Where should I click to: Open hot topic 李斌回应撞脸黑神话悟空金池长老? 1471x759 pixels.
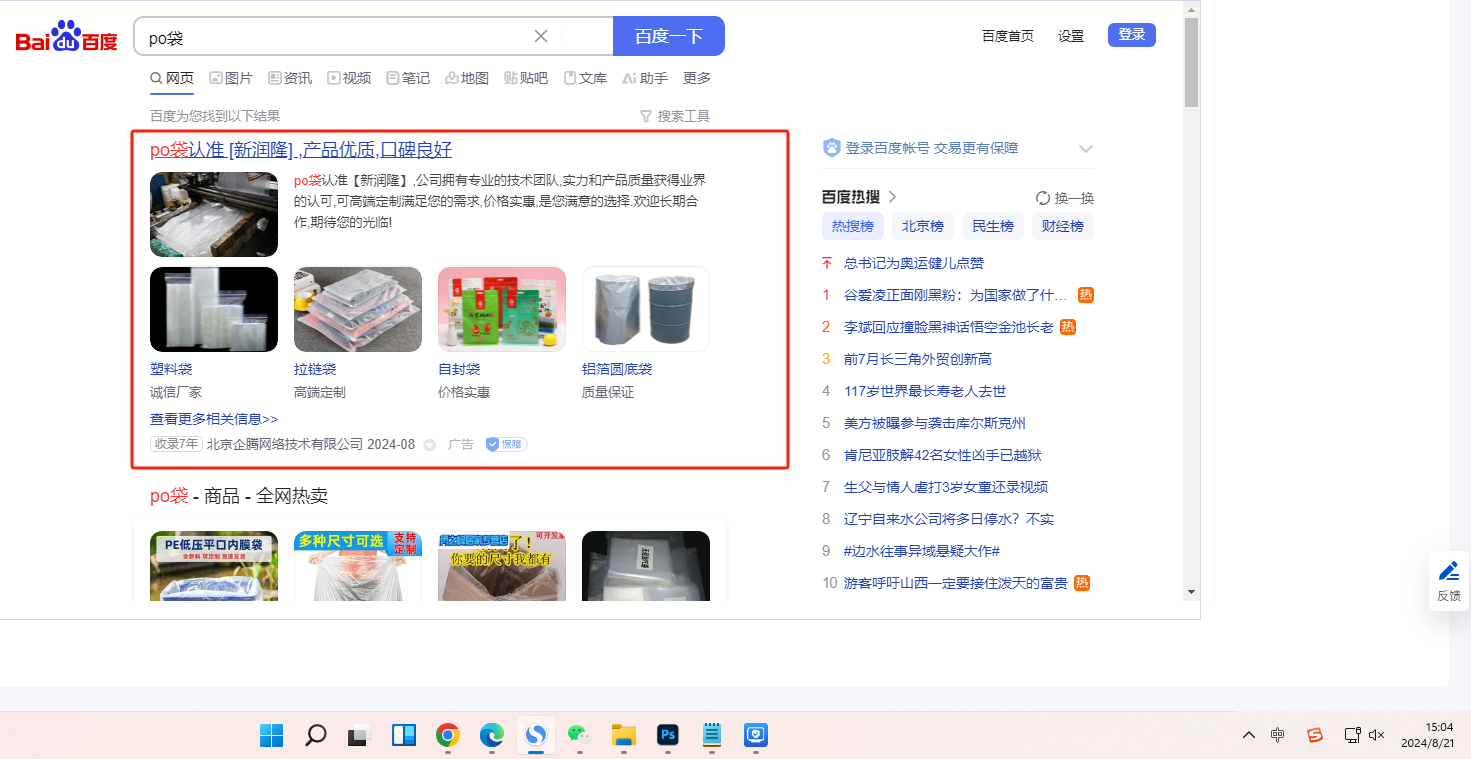(x=949, y=327)
